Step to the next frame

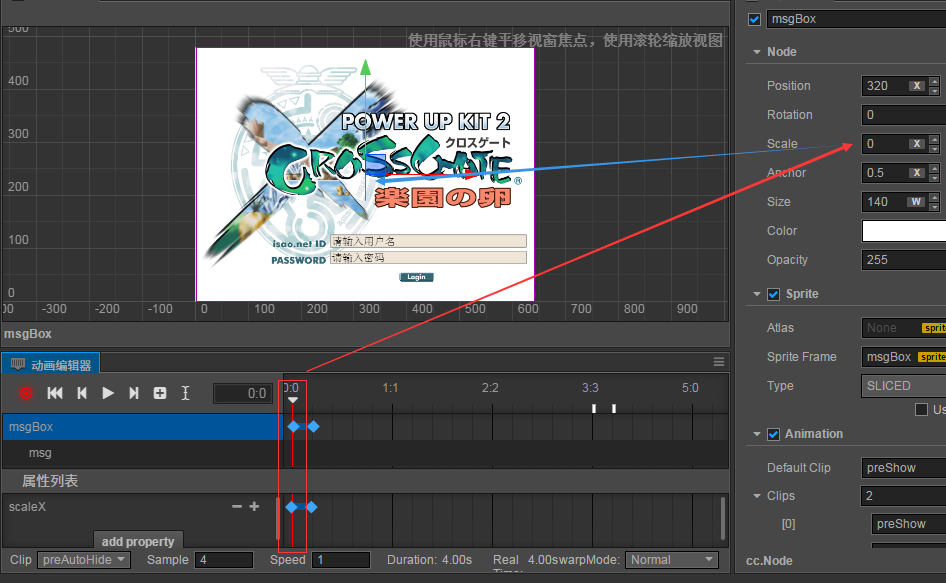click(x=134, y=393)
